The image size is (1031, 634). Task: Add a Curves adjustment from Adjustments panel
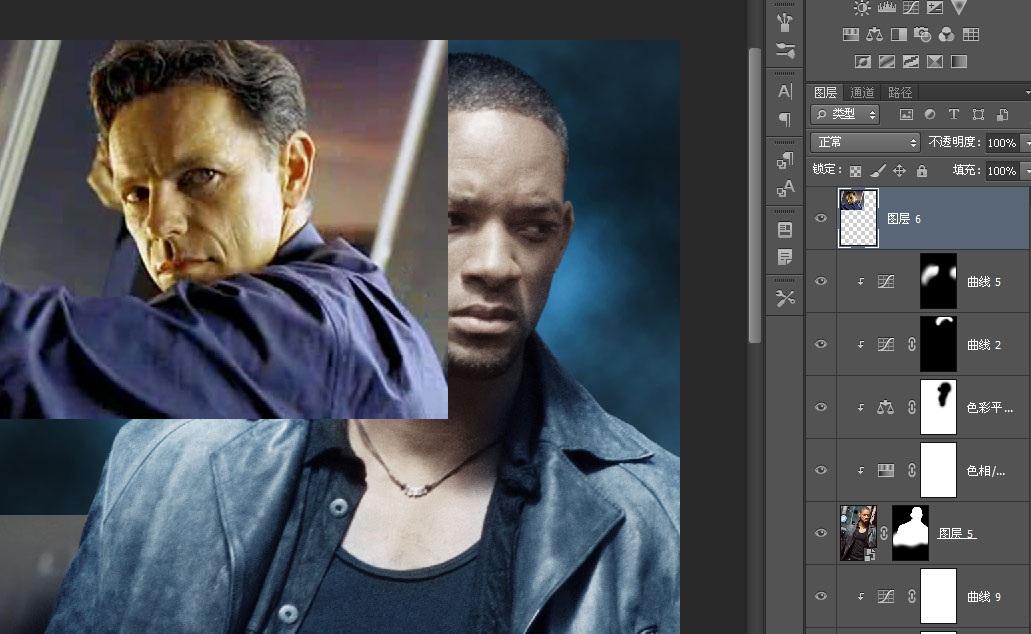(911, 8)
